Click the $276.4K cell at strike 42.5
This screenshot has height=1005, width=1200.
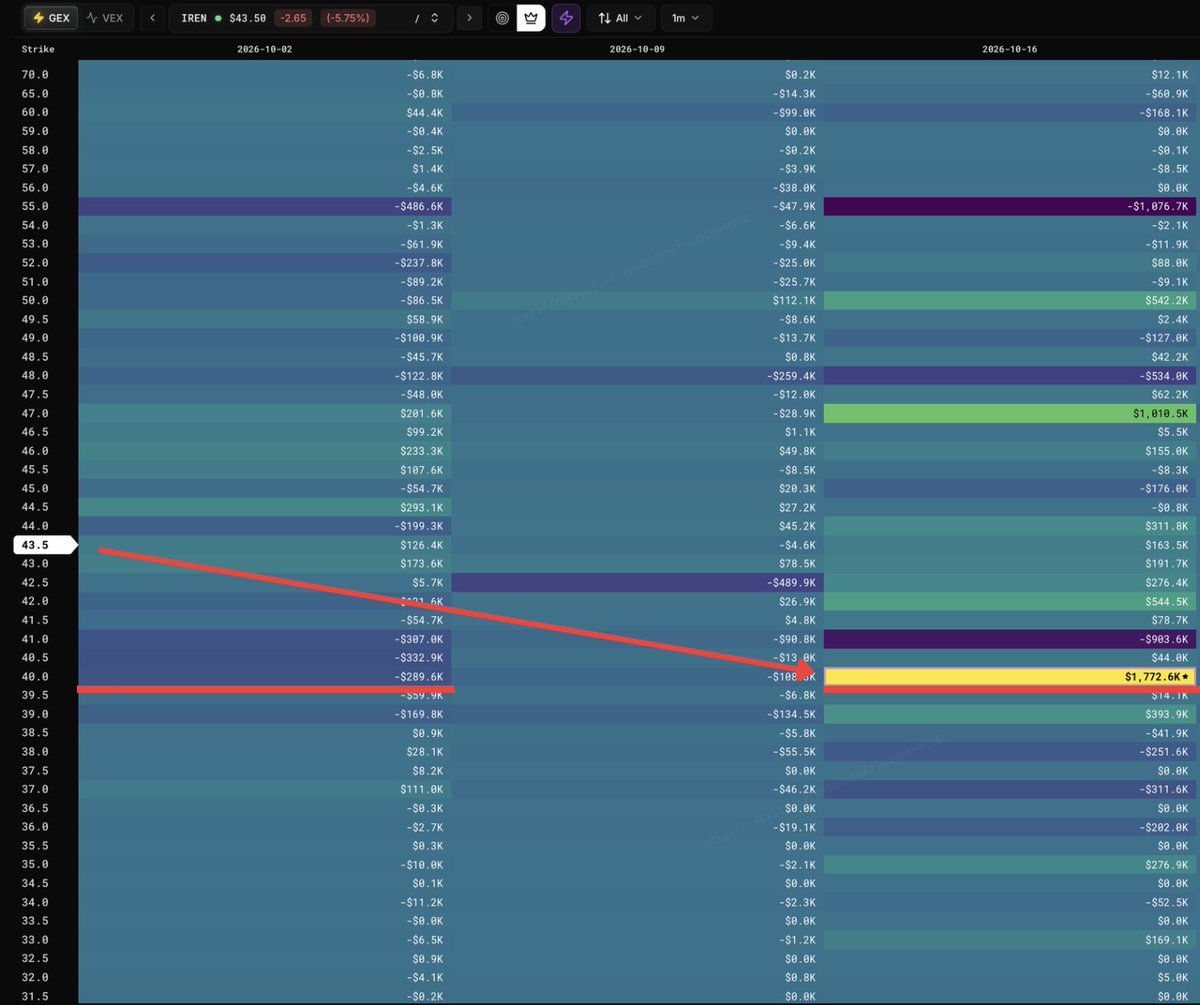[x=1010, y=583]
